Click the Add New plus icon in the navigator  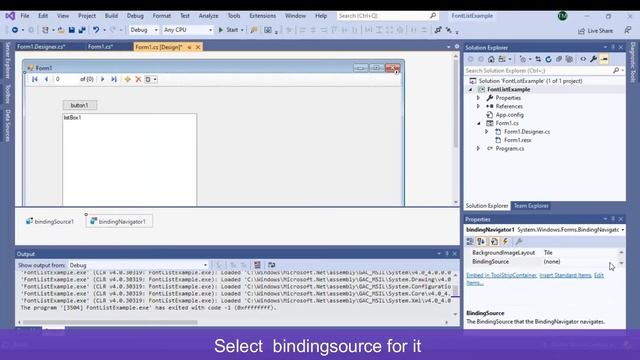tap(127, 79)
